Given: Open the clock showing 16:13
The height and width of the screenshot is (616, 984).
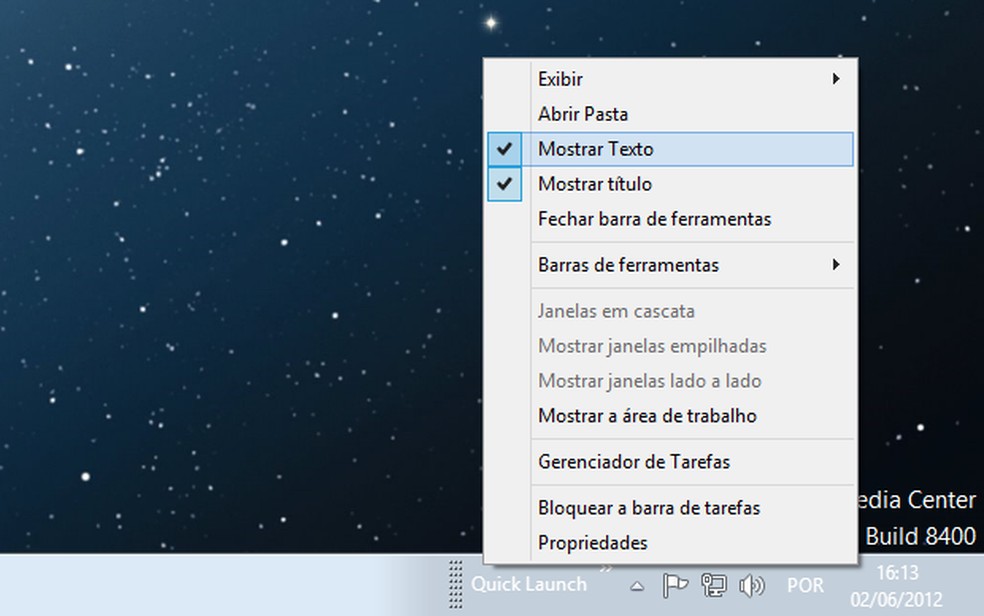Looking at the screenshot, I should (897, 585).
